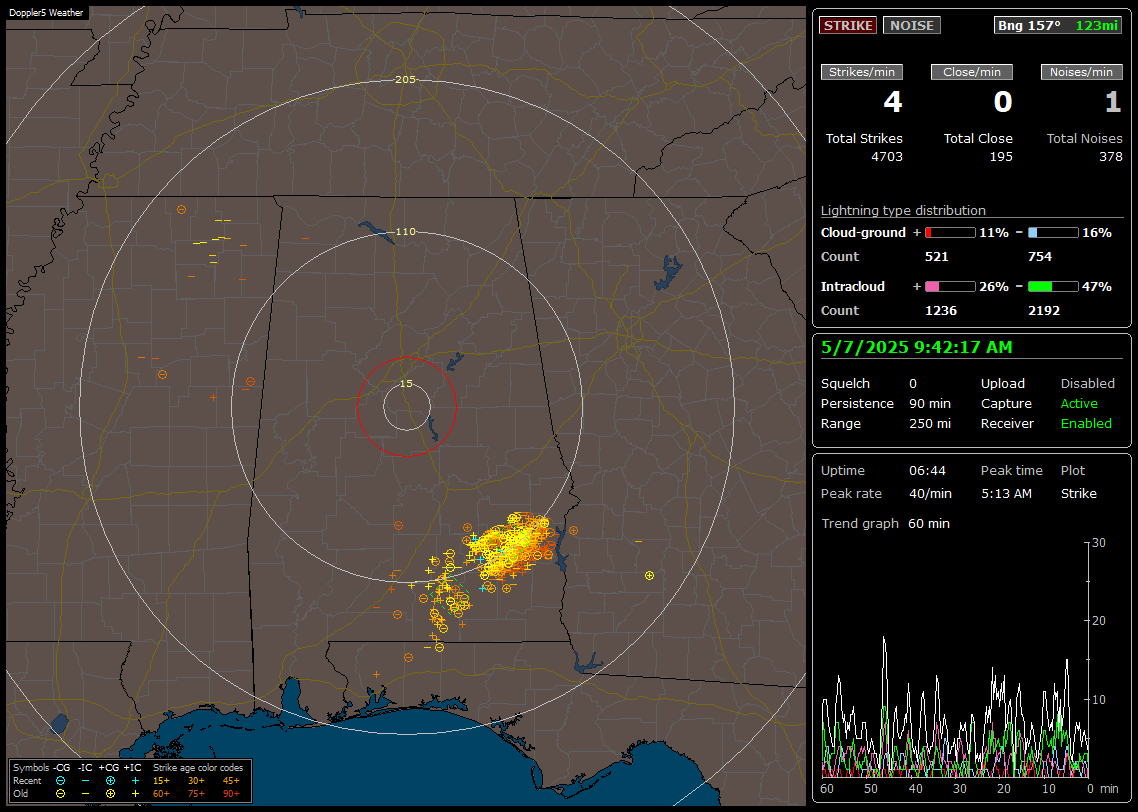Viewport: 1138px width, 812px height.
Task: Click the Peak time value 5:13 AM
Action: (x=1006, y=493)
